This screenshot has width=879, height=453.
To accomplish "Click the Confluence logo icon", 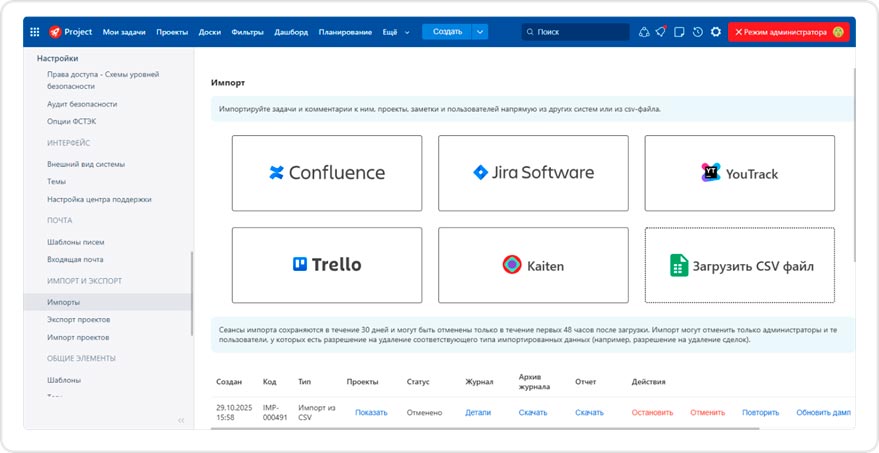I will coord(276,173).
